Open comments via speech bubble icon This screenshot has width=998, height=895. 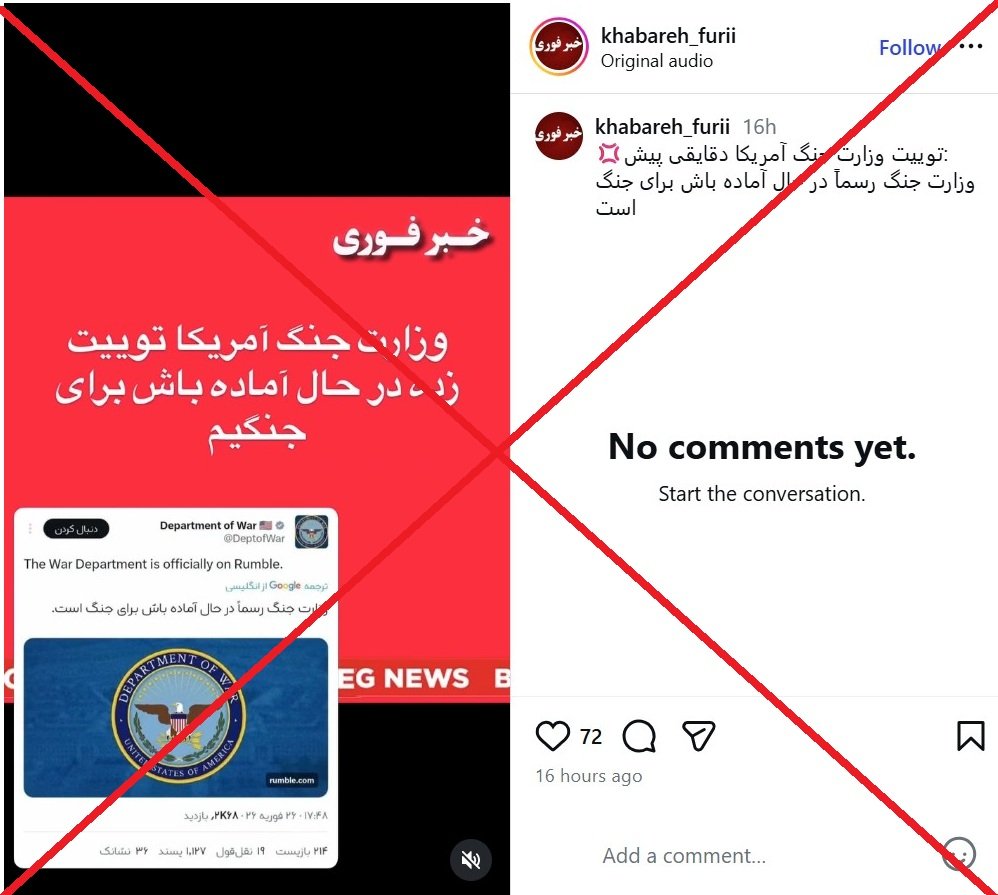639,736
